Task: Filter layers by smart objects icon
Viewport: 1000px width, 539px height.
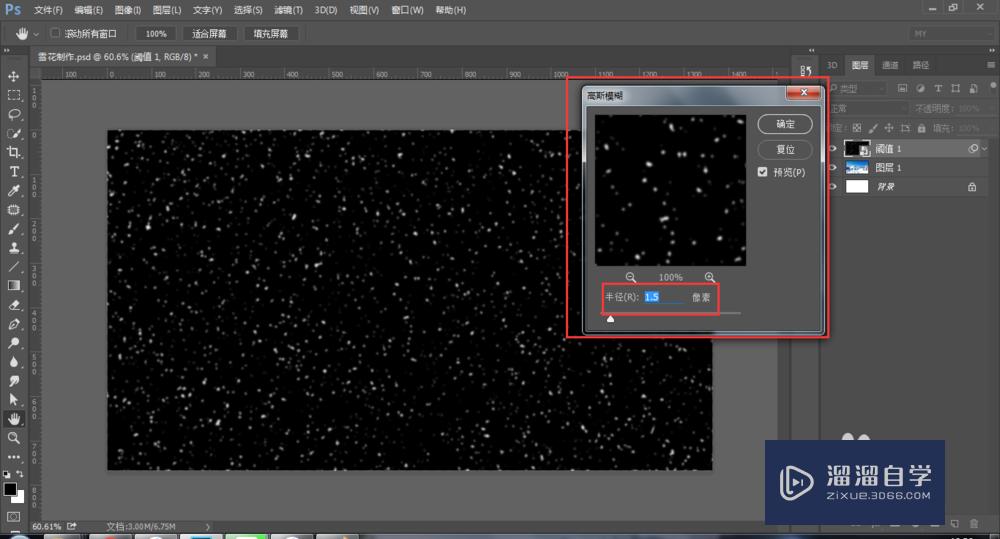Action: (x=973, y=88)
